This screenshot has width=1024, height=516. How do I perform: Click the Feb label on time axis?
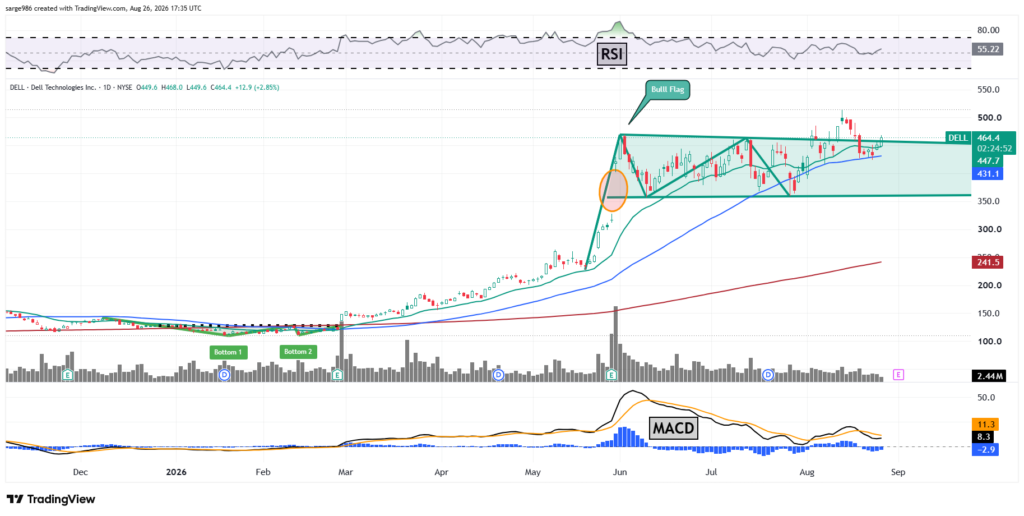[263, 472]
